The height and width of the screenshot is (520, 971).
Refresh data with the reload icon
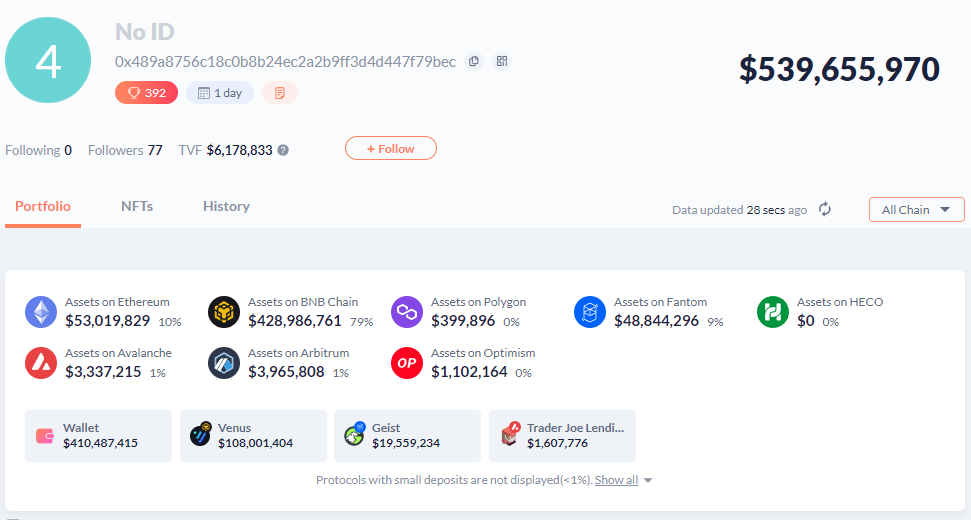coord(824,209)
